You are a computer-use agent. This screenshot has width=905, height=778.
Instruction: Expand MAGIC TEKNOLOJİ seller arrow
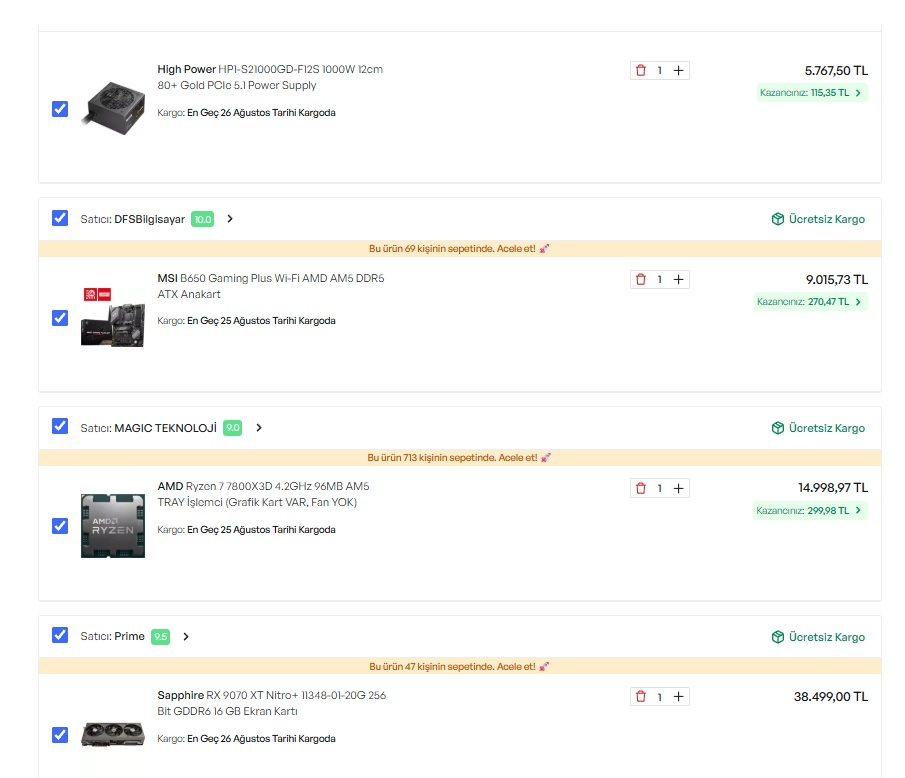[x=259, y=428]
